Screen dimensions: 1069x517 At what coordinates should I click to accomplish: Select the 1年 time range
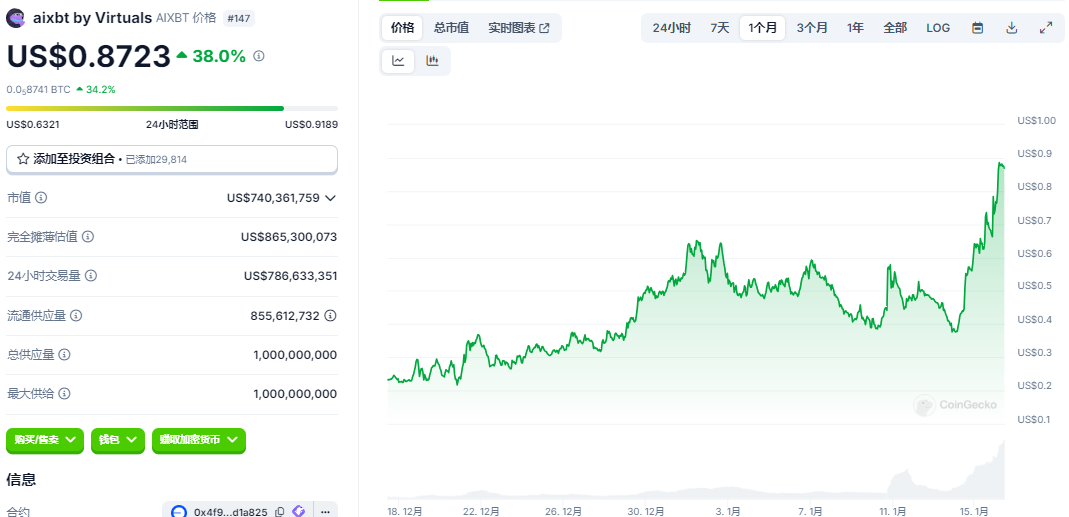click(x=856, y=28)
